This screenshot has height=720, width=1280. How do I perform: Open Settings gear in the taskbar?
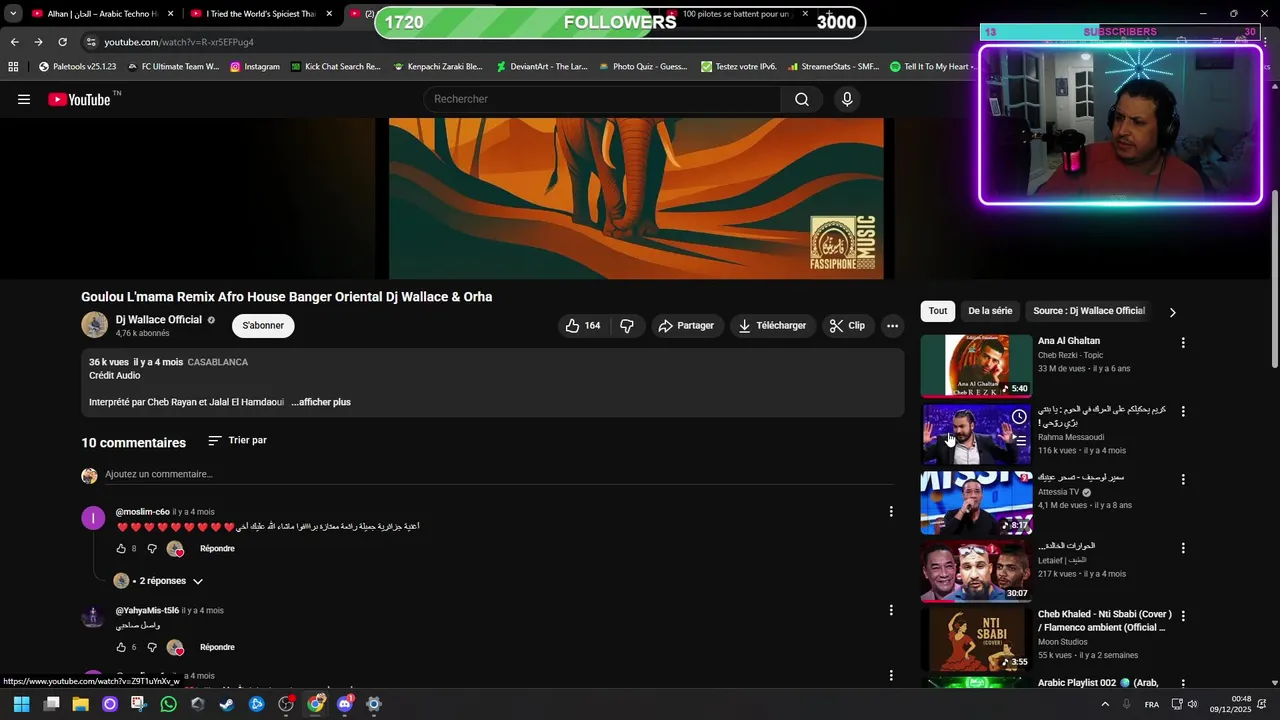click(374, 704)
